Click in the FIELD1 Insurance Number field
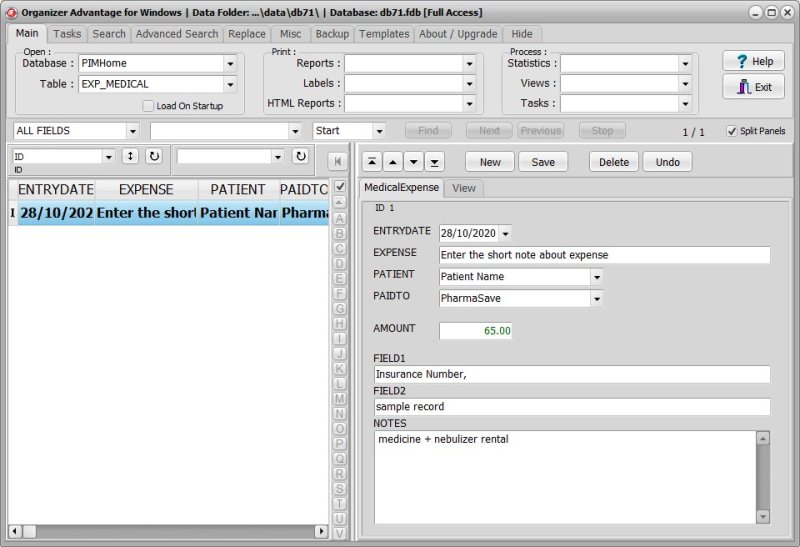 [x=572, y=374]
